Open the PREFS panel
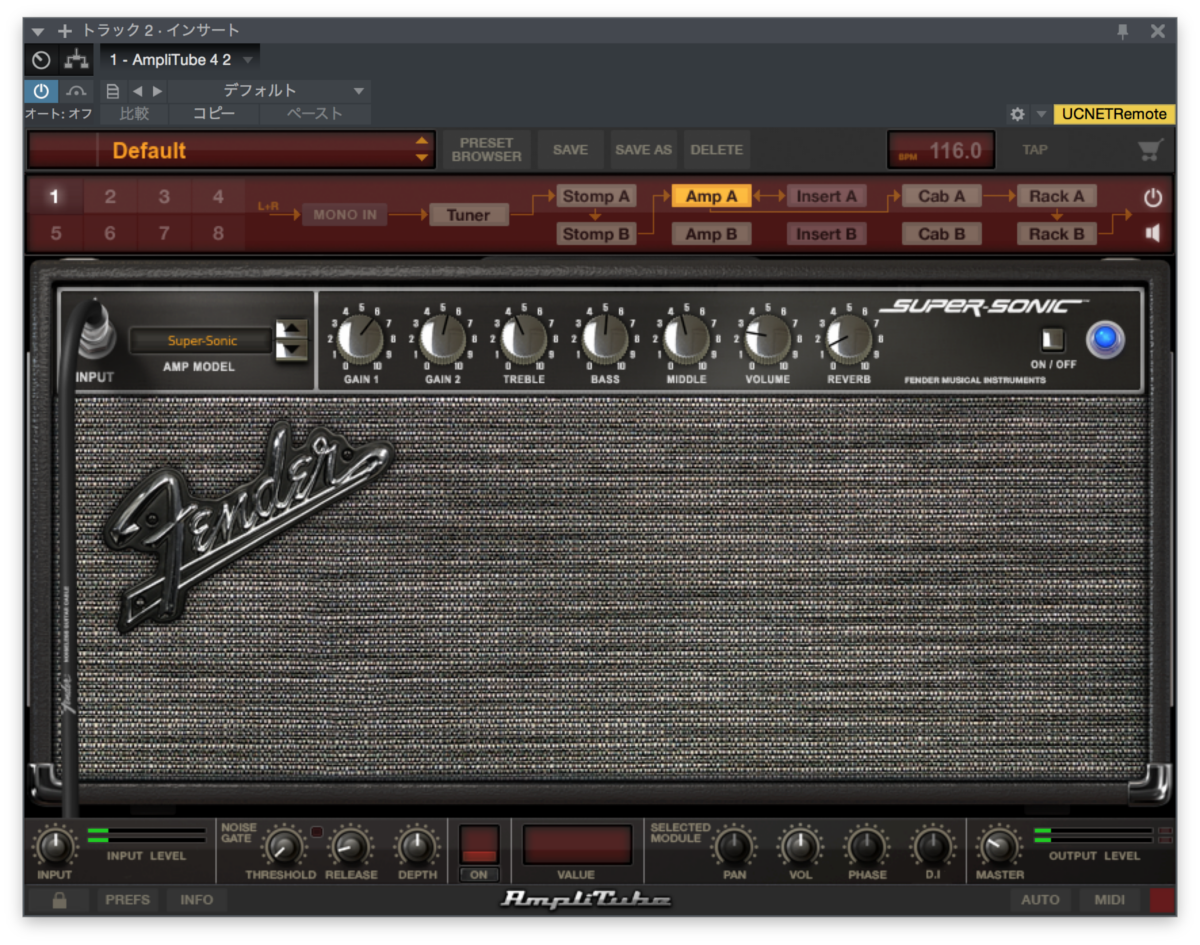1200x945 pixels. click(x=126, y=900)
